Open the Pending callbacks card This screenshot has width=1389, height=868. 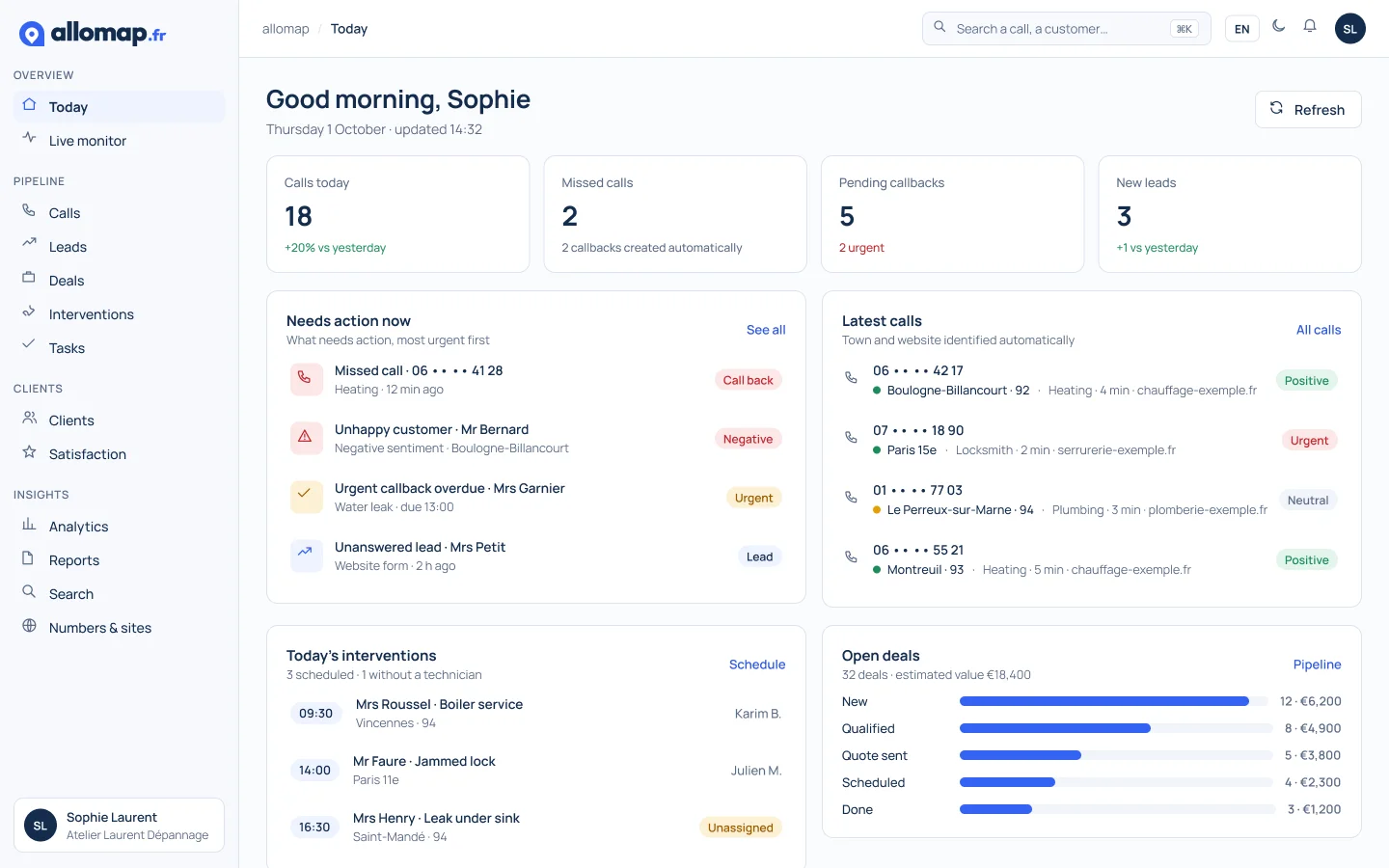(953, 214)
